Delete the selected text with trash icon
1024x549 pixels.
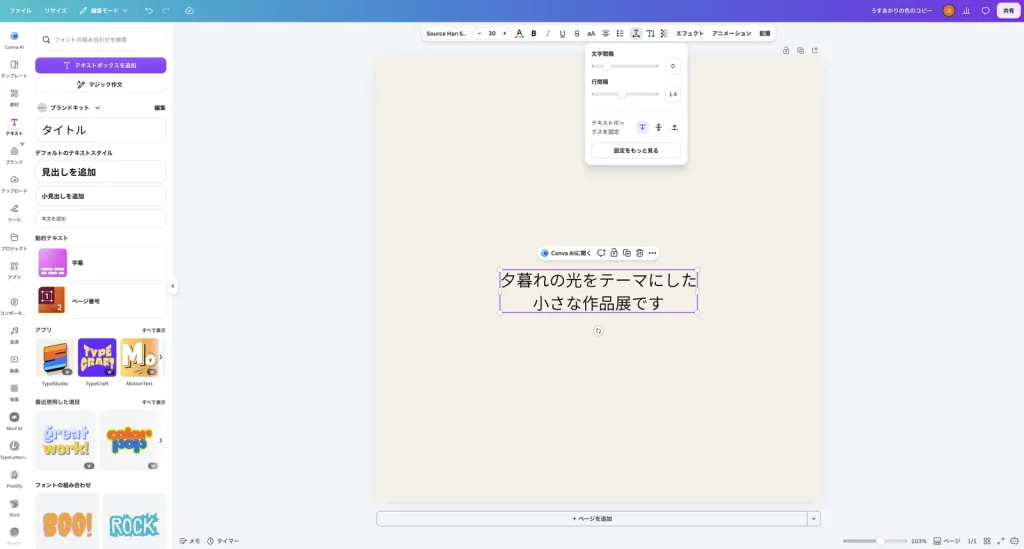tap(639, 253)
